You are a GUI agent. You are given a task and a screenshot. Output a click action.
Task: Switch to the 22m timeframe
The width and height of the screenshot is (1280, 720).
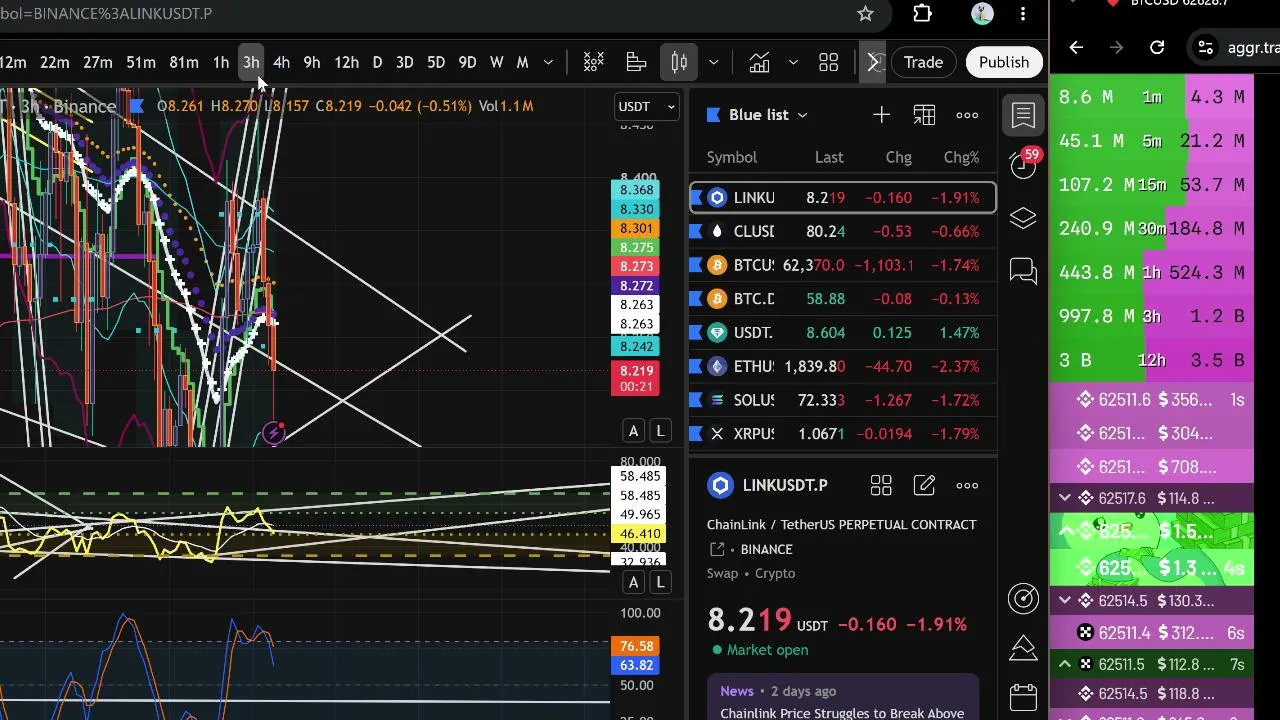pos(55,62)
